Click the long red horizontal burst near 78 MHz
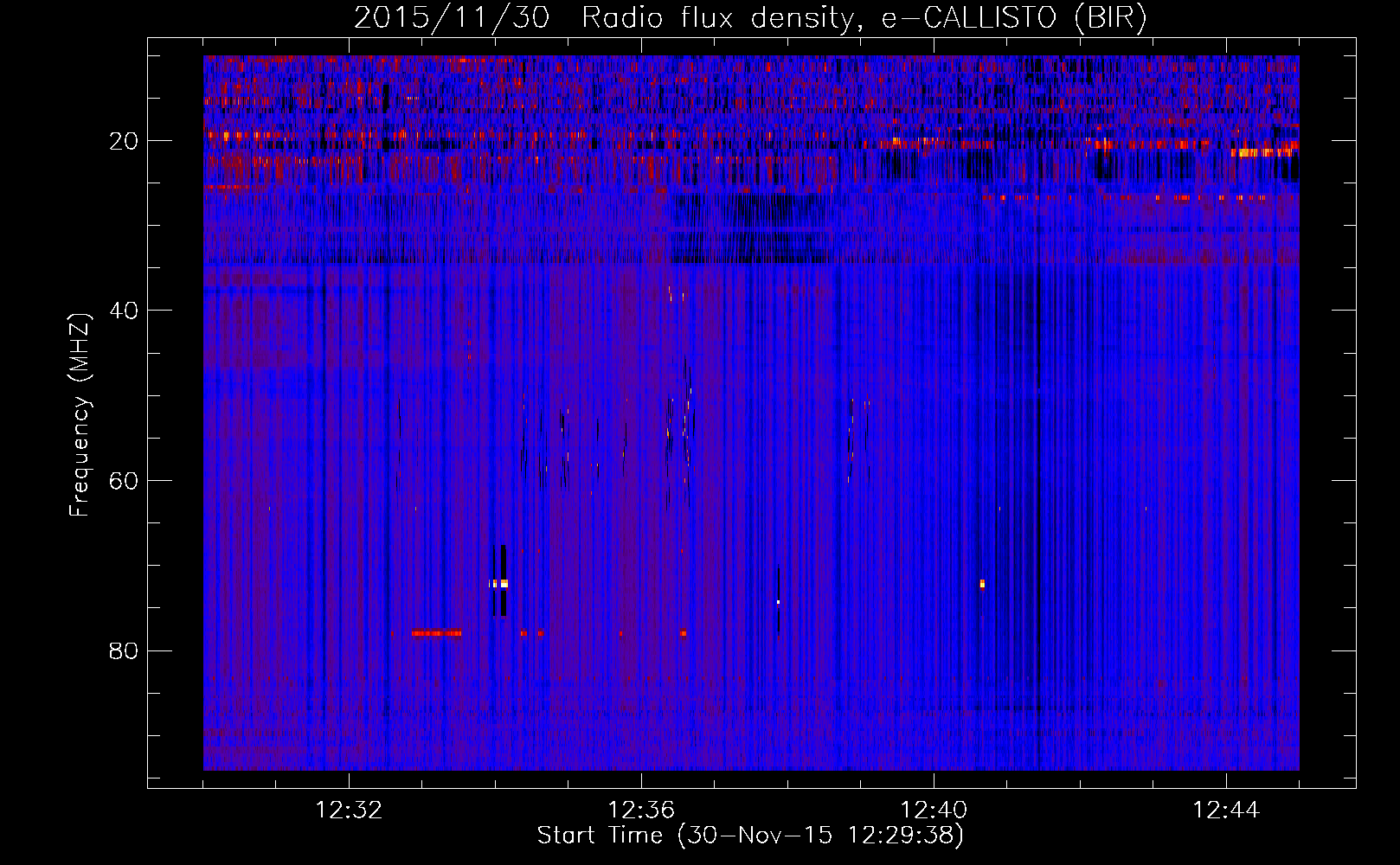 pos(437,633)
